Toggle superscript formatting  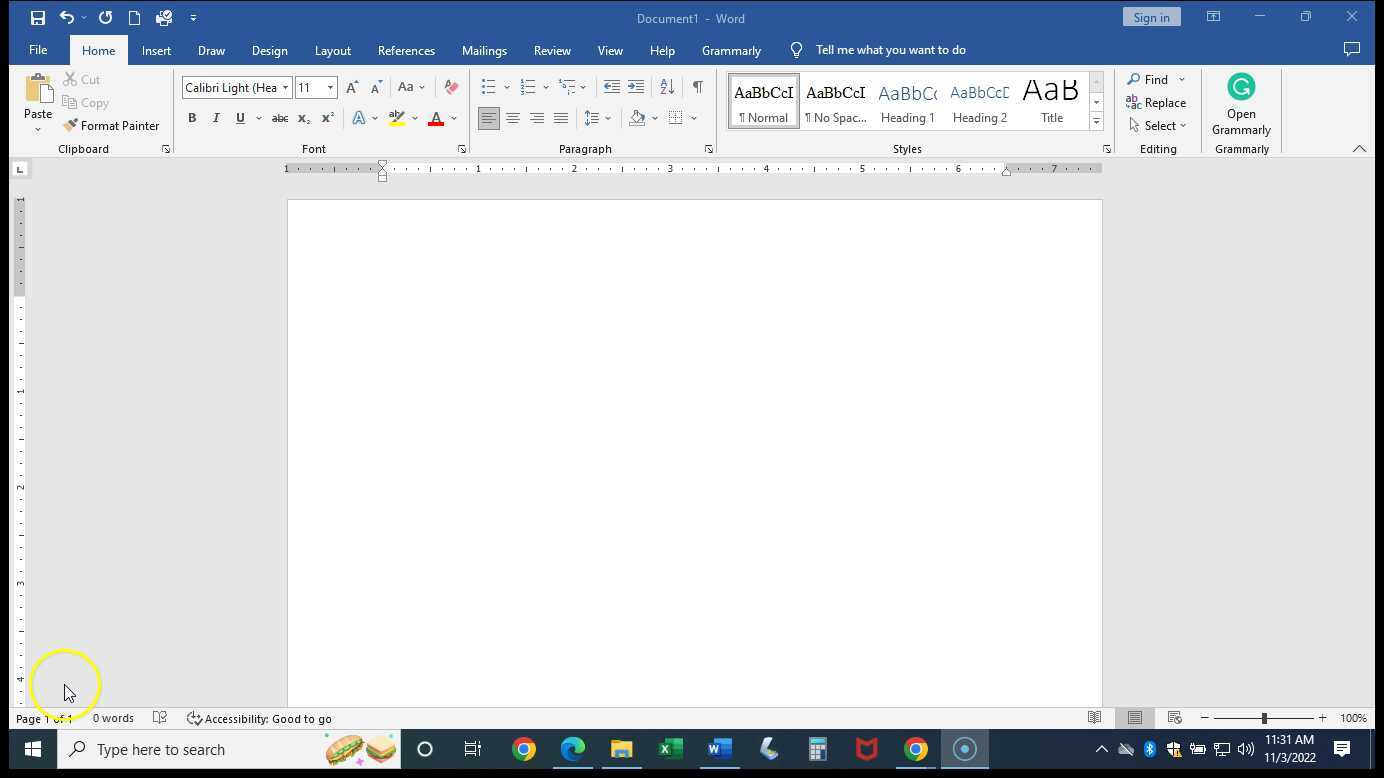pos(327,118)
